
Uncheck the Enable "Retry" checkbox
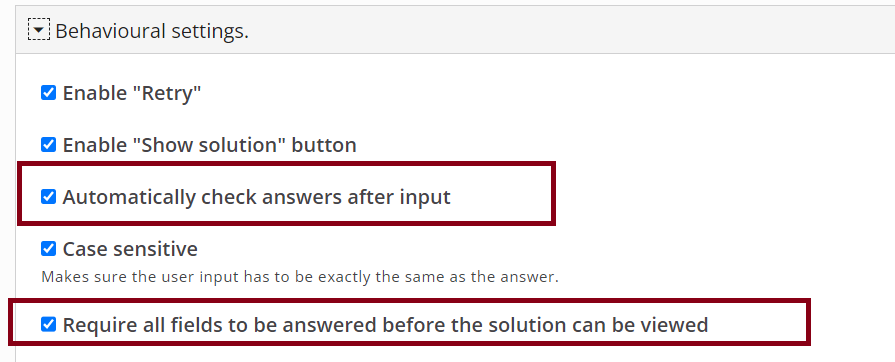click(49, 92)
